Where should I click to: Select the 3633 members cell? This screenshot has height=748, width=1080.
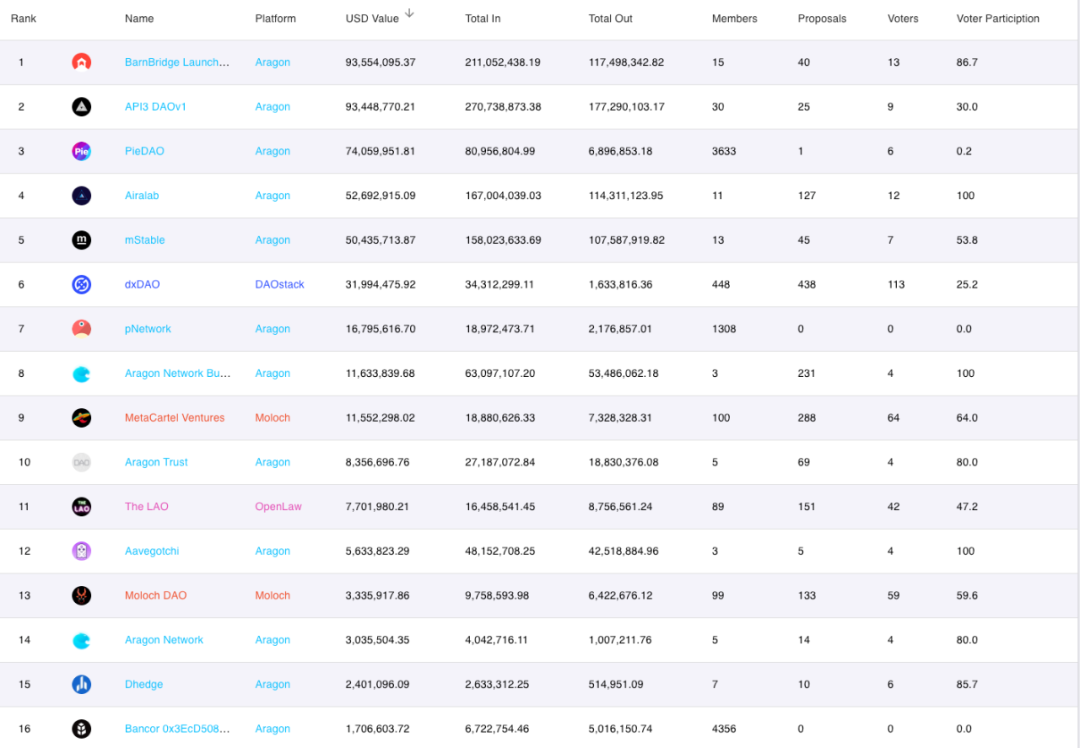pyautogui.click(x=724, y=151)
